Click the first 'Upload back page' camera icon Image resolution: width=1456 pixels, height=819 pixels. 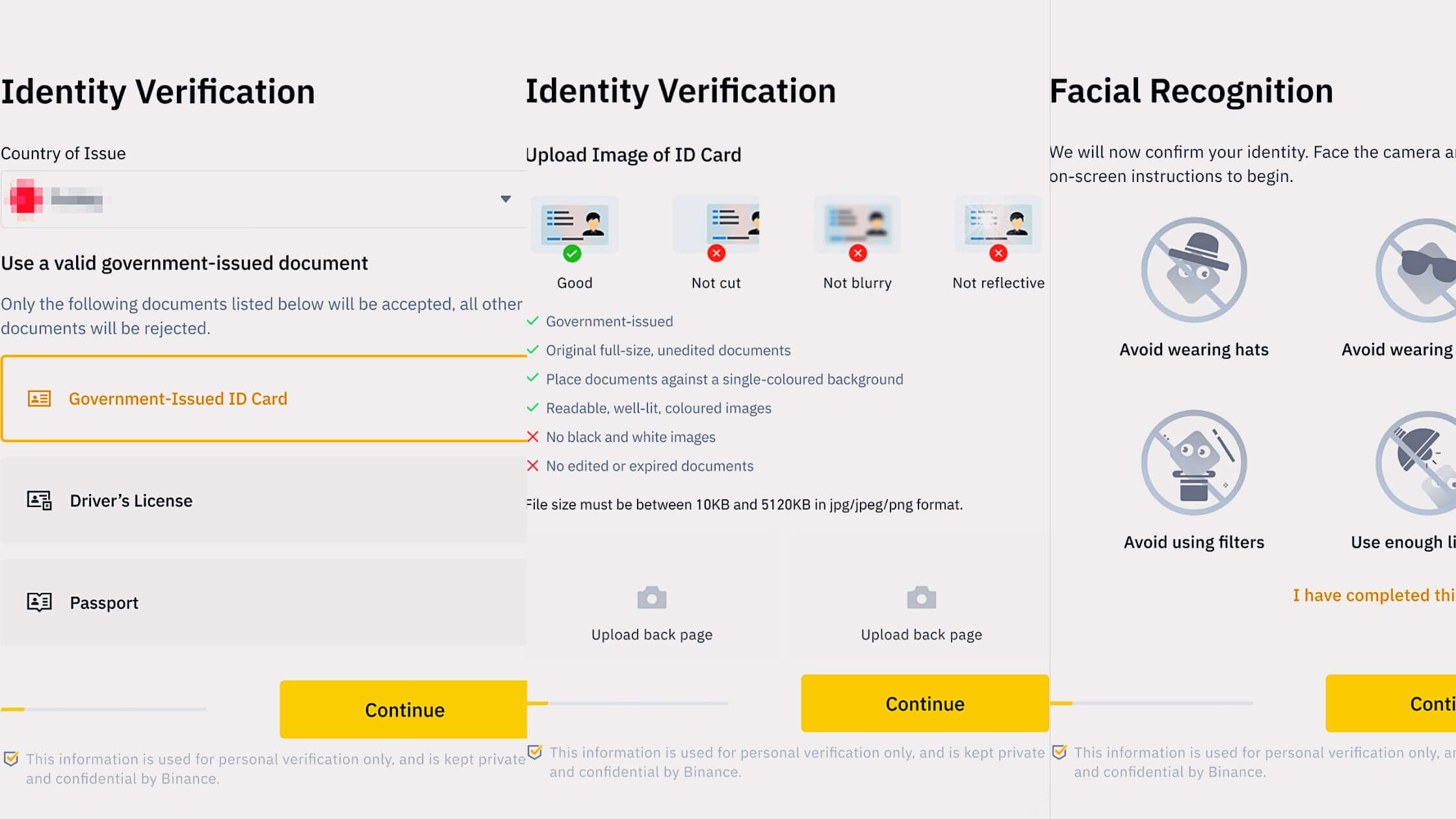point(652,597)
